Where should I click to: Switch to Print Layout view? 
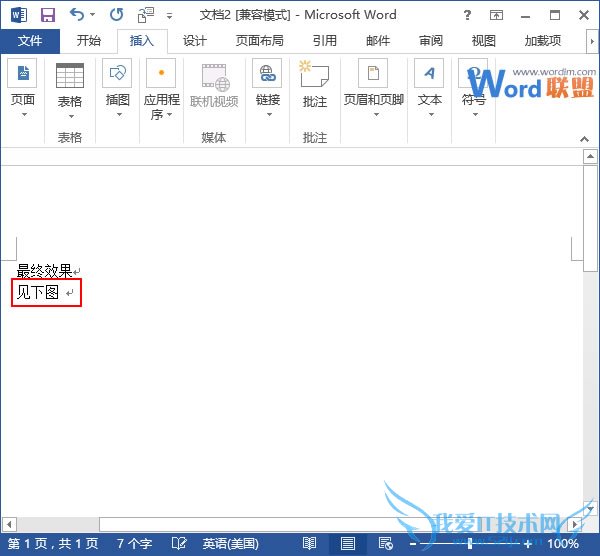[x=347, y=543]
